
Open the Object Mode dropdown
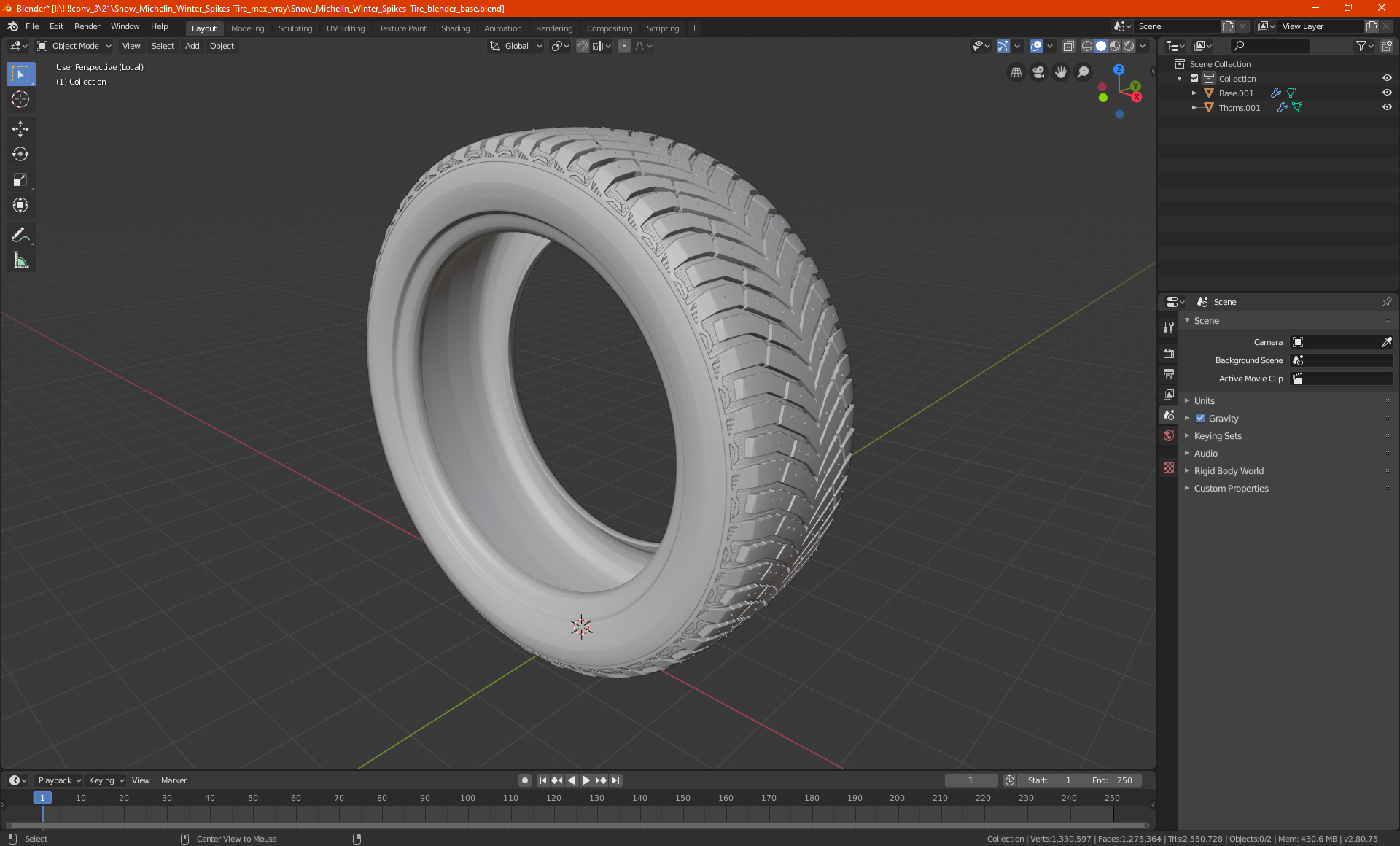point(74,46)
